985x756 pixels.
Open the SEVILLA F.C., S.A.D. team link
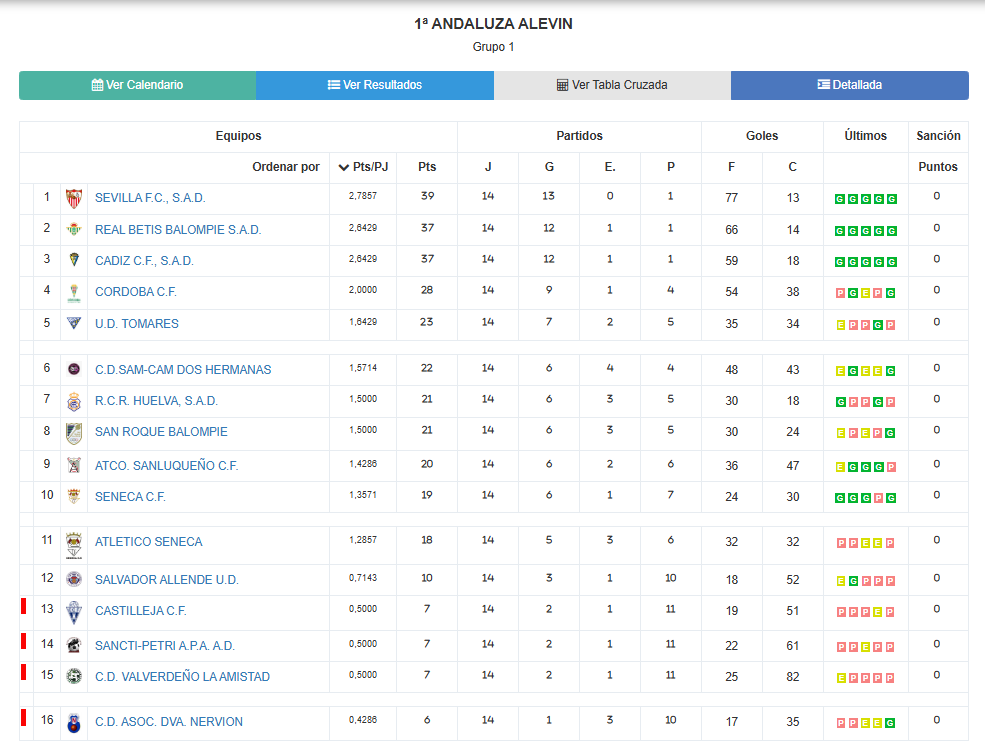[x=150, y=198]
